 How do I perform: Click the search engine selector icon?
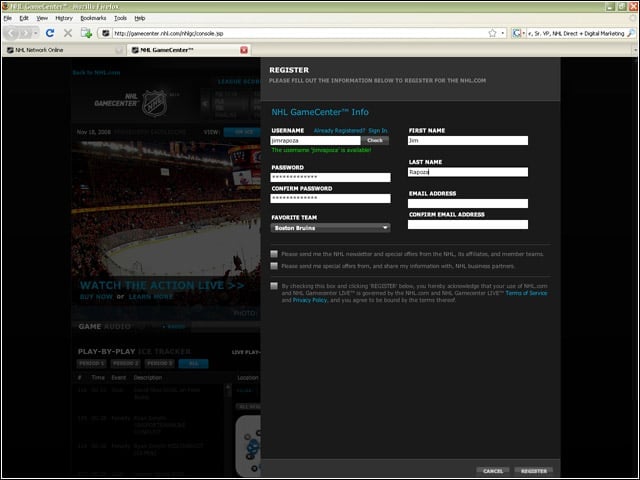click(517, 33)
